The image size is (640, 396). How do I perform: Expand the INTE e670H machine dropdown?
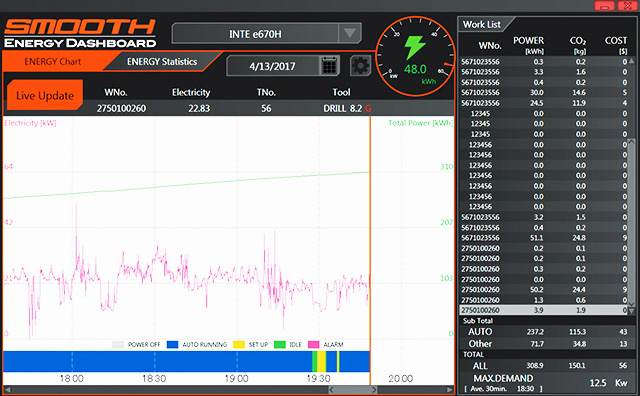pos(350,33)
